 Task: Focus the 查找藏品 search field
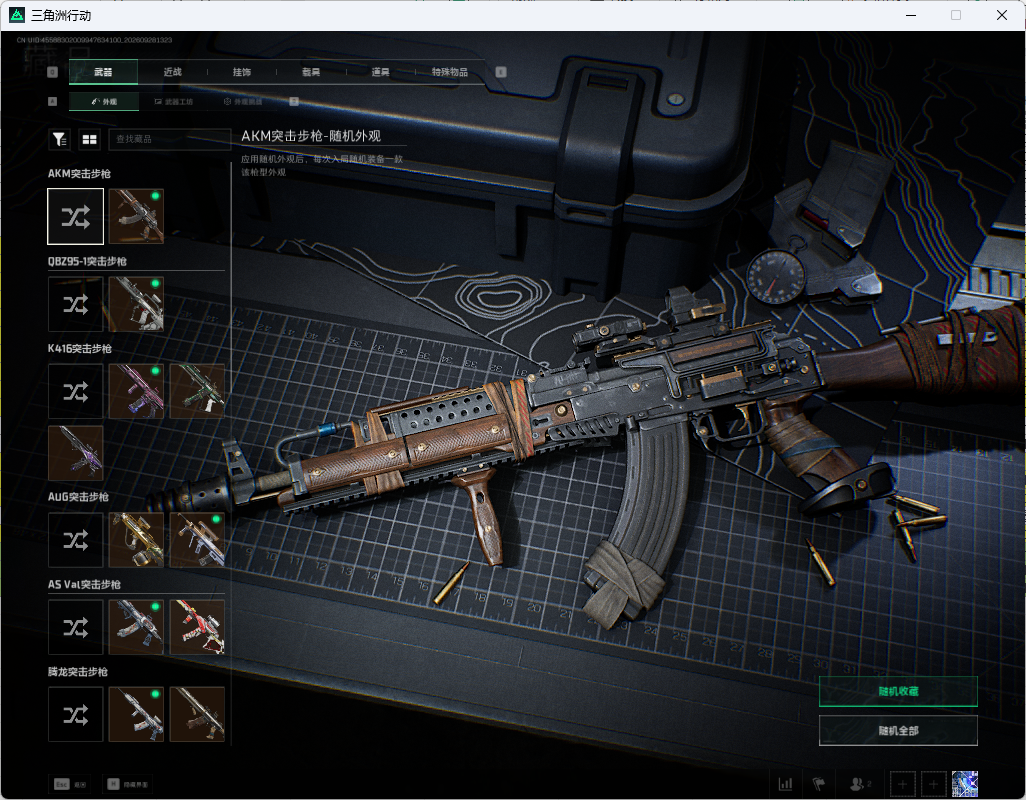(169, 139)
